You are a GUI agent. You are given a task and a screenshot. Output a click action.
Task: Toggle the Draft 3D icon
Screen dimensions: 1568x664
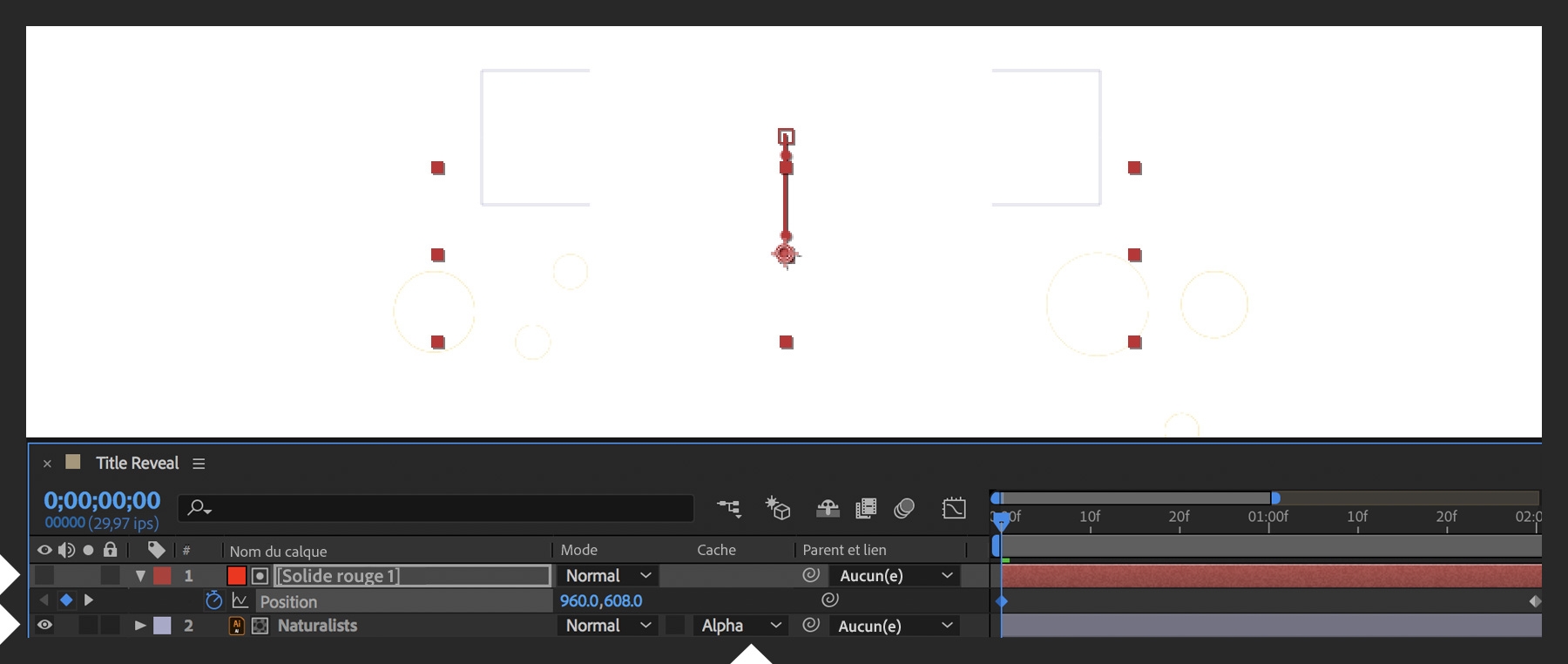[777, 507]
